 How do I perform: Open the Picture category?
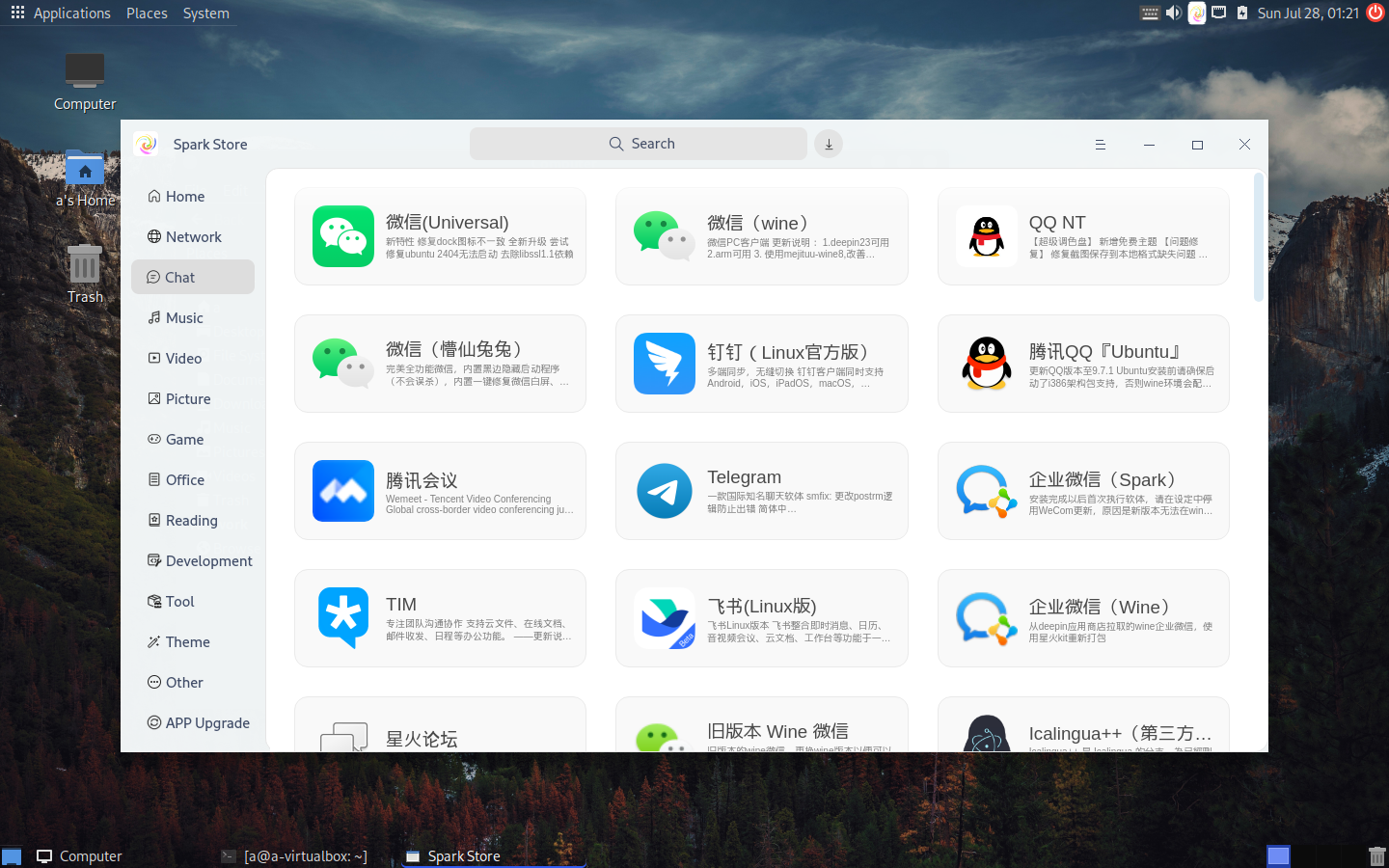[x=193, y=398]
